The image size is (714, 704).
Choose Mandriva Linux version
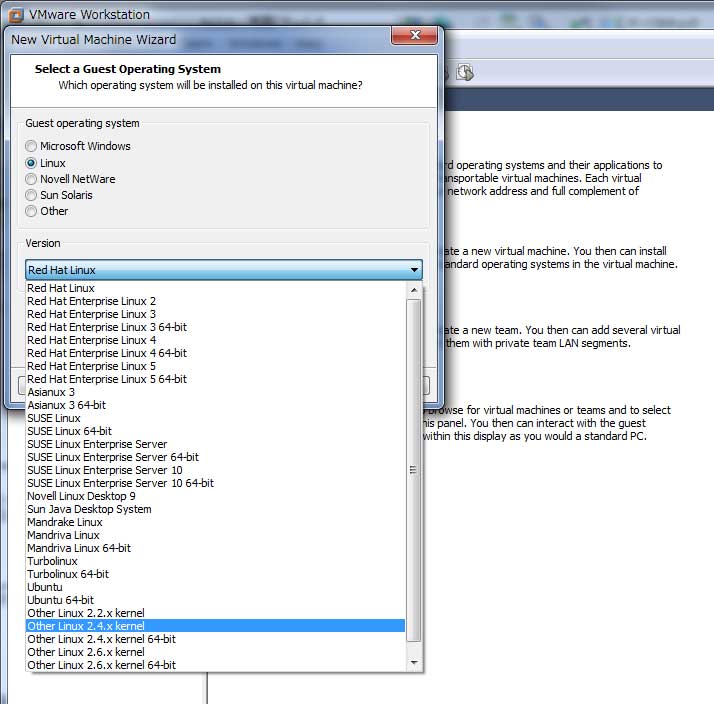pos(215,535)
